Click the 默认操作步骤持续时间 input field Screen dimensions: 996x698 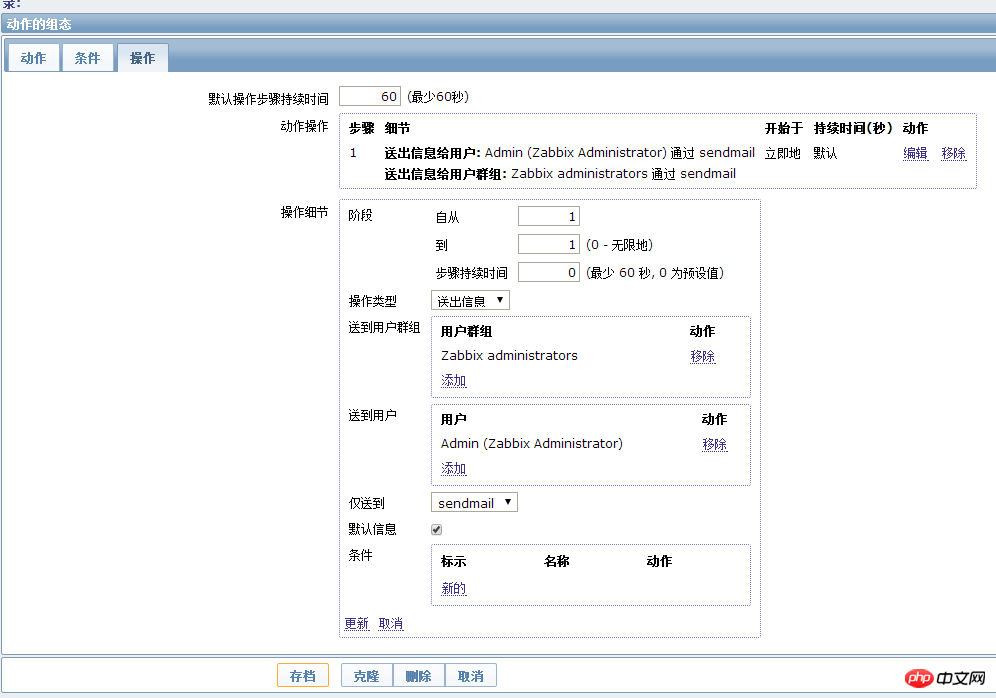point(370,97)
